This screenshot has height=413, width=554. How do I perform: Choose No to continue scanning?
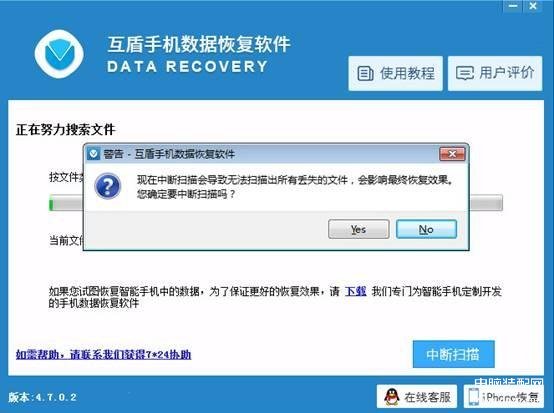426,229
